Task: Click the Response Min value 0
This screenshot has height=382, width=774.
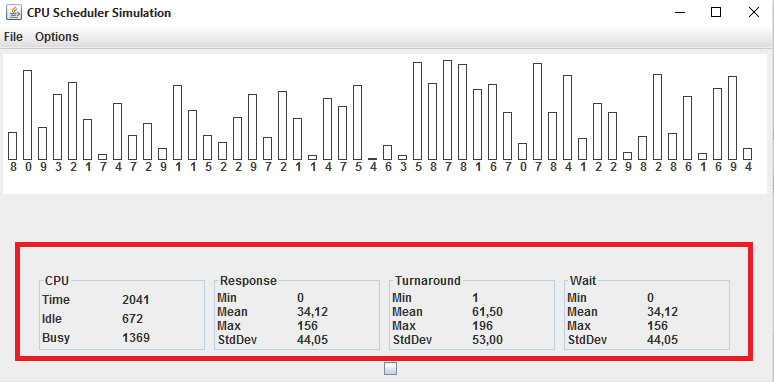Action: (x=300, y=298)
